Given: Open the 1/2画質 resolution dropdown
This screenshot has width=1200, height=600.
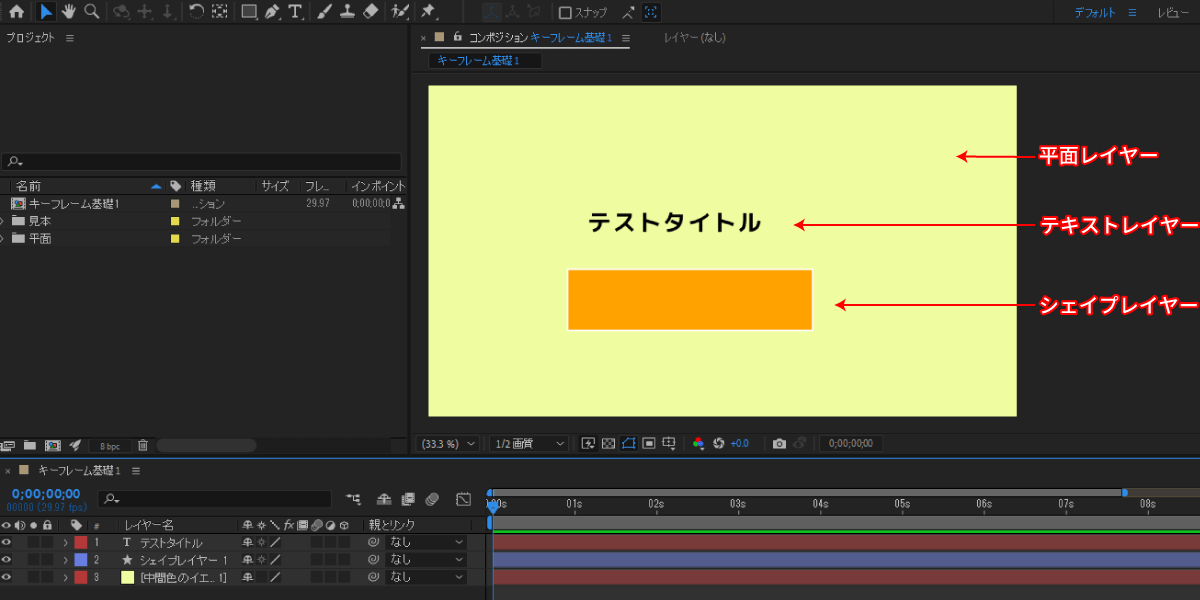Looking at the screenshot, I should tap(529, 443).
